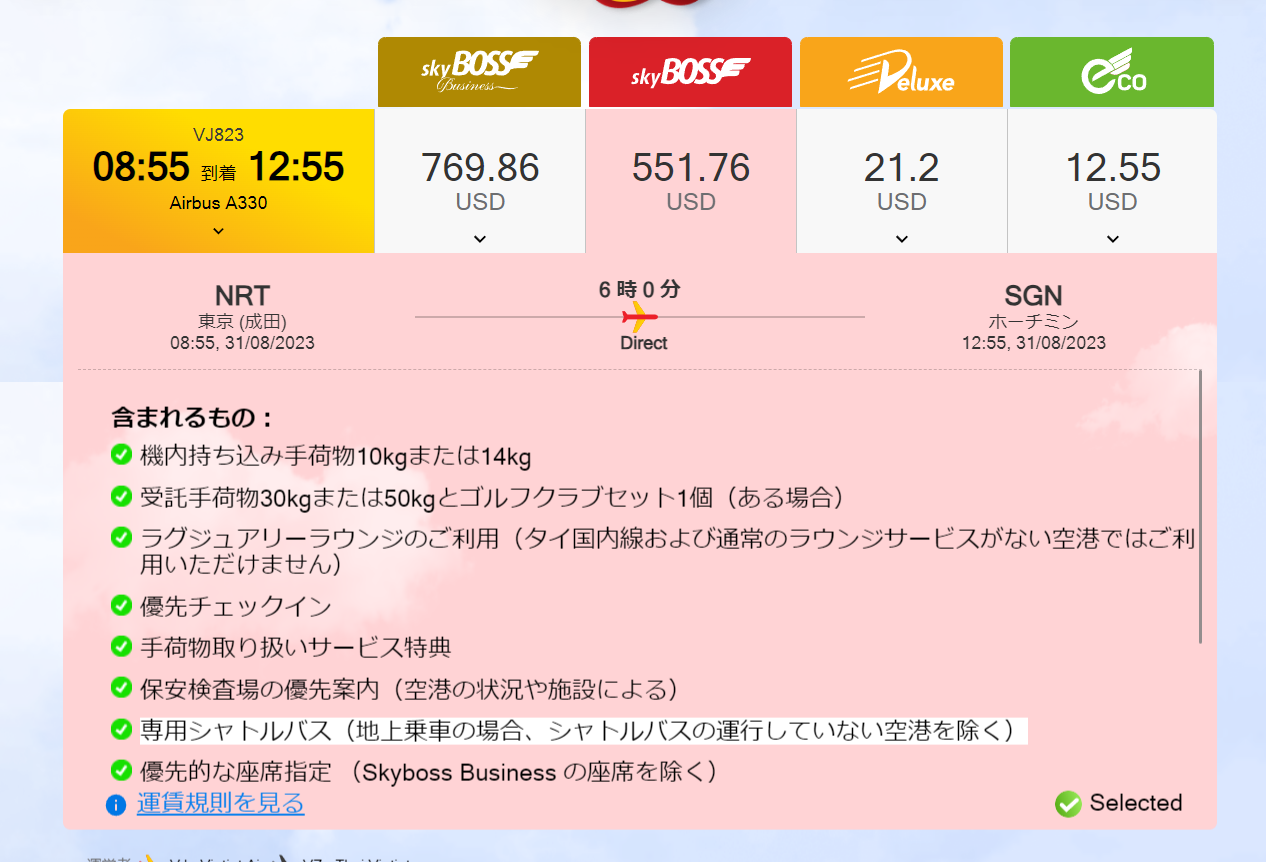Click the ホーチミン city name

tap(1033, 322)
